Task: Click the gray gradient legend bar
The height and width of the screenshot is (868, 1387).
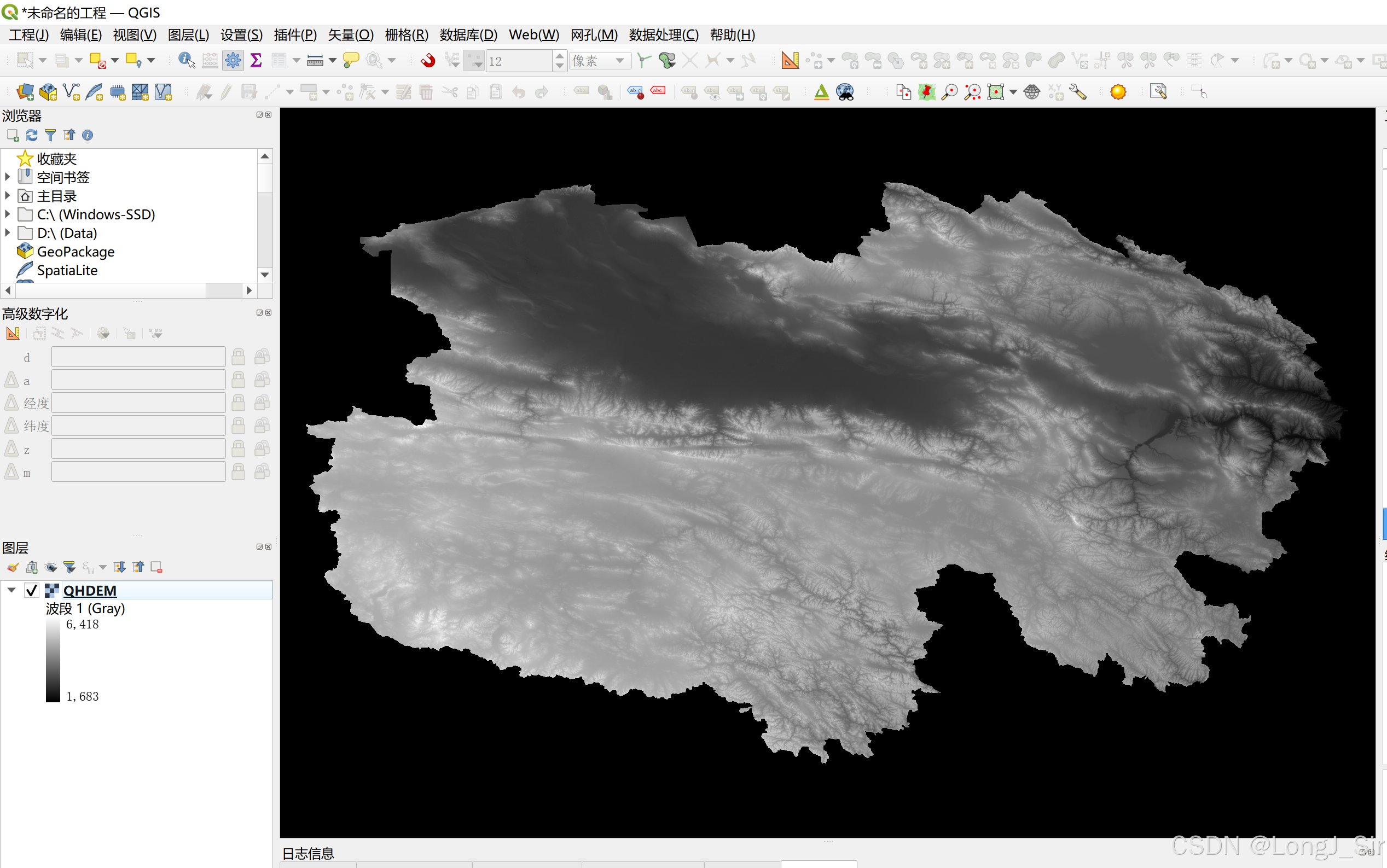Action: click(x=53, y=660)
